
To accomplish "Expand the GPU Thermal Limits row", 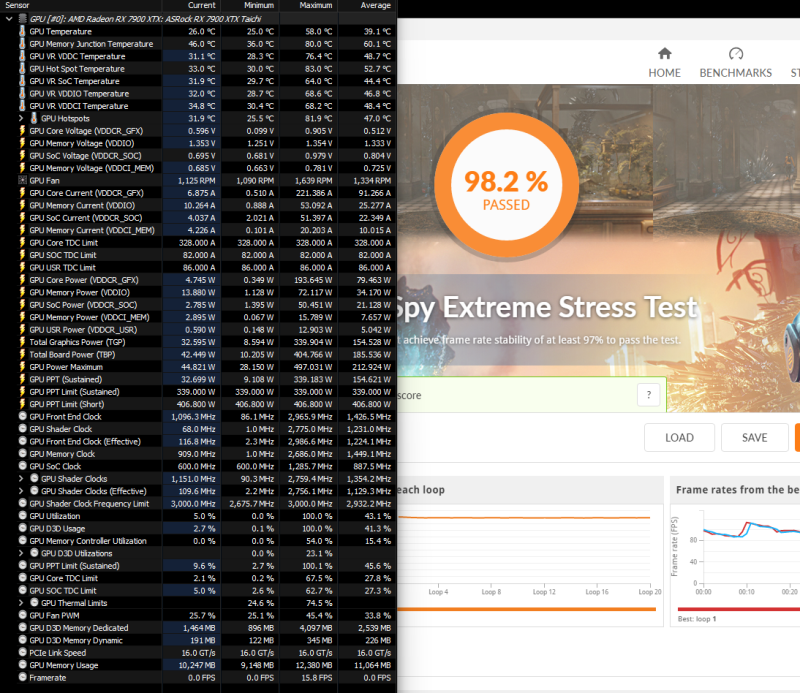I will coord(21,603).
